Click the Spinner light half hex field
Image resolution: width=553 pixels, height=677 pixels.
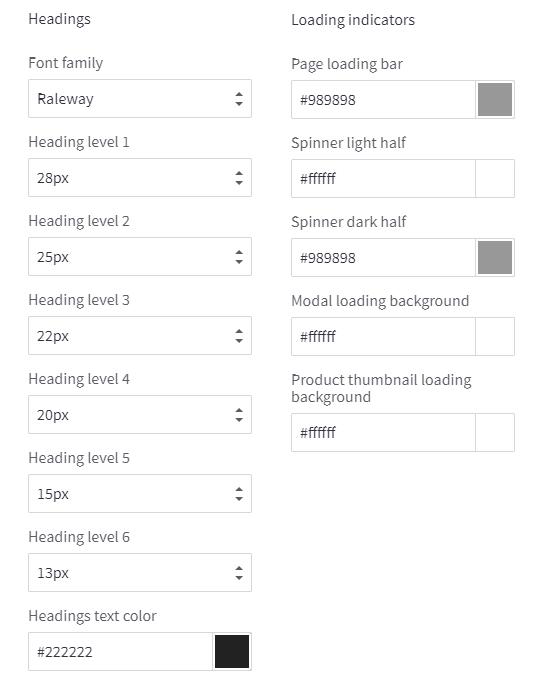[383, 179]
